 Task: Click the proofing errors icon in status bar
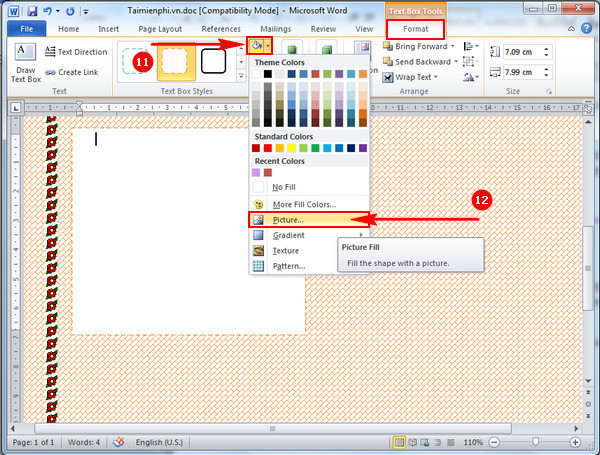[x=119, y=441]
